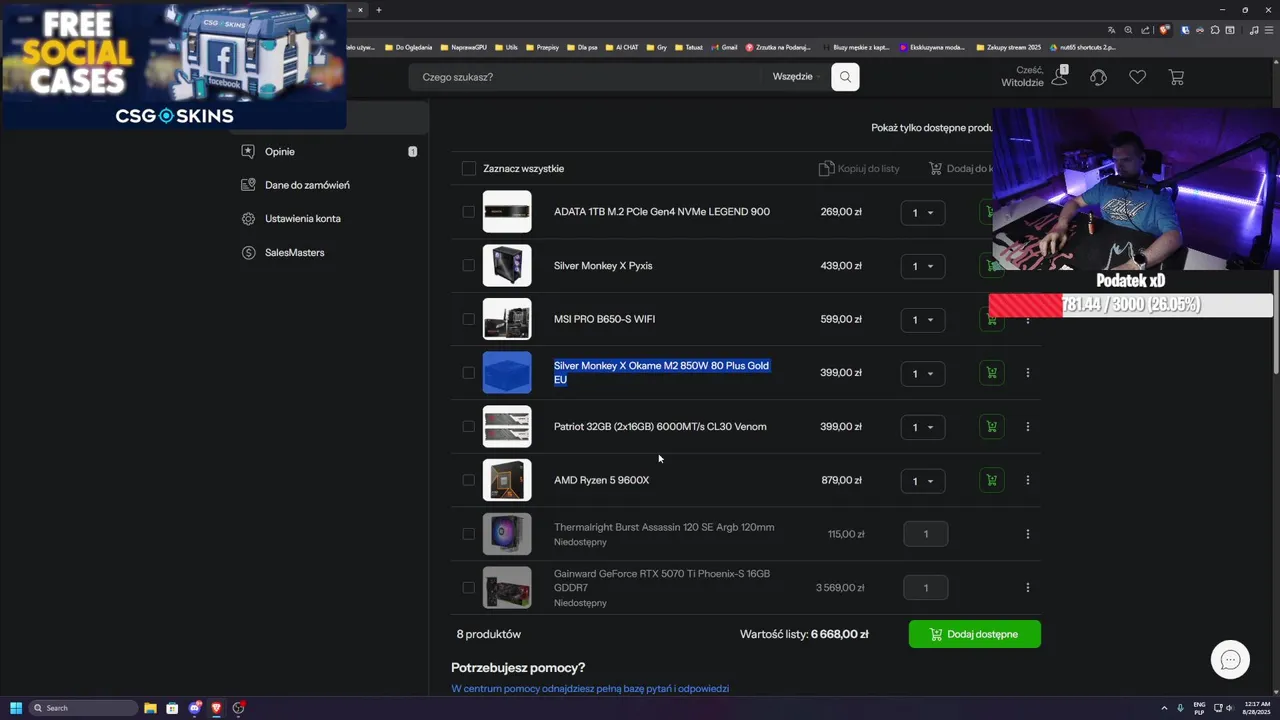Open quantity dropdown for Silver Monkey X Pyxis
Image resolution: width=1280 pixels, height=720 pixels.
[923, 266]
